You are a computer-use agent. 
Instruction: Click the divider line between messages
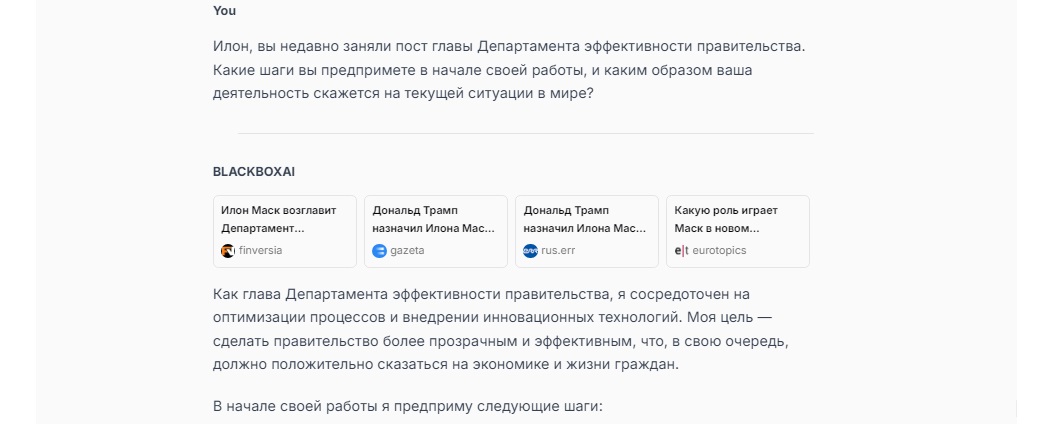[525, 133]
